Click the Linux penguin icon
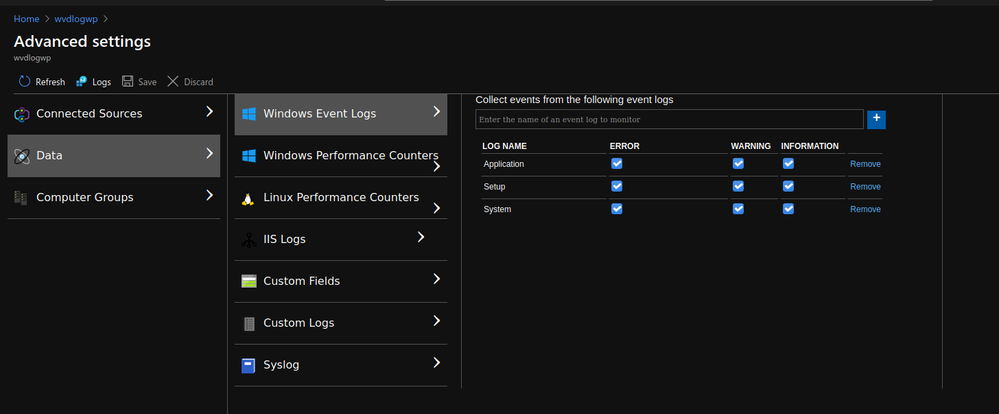The image size is (999, 414). [248, 198]
